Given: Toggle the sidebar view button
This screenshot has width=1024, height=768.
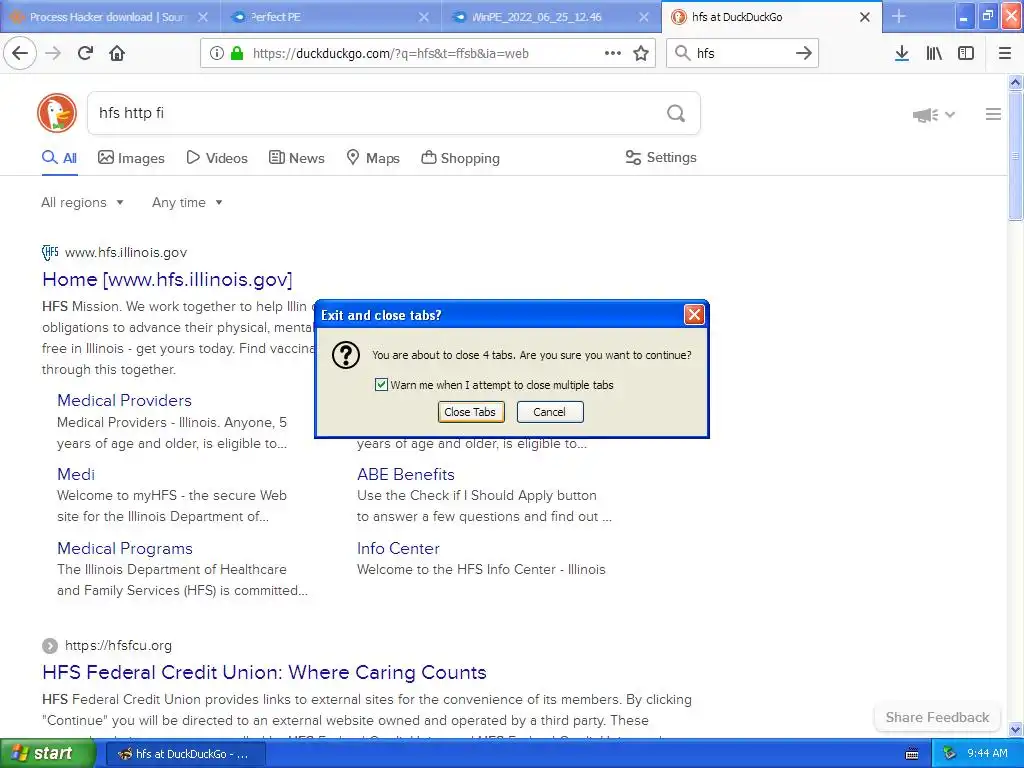Looking at the screenshot, I should tap(966, 53).
